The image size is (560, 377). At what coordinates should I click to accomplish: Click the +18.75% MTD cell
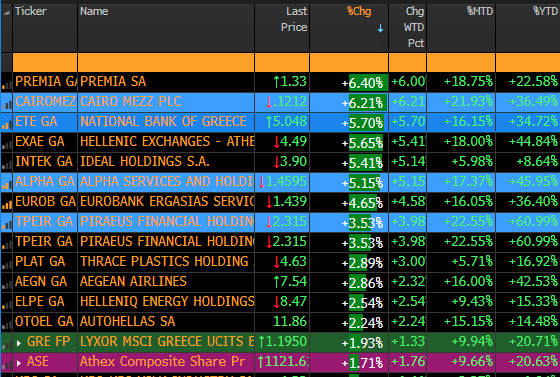pos(461,82)
